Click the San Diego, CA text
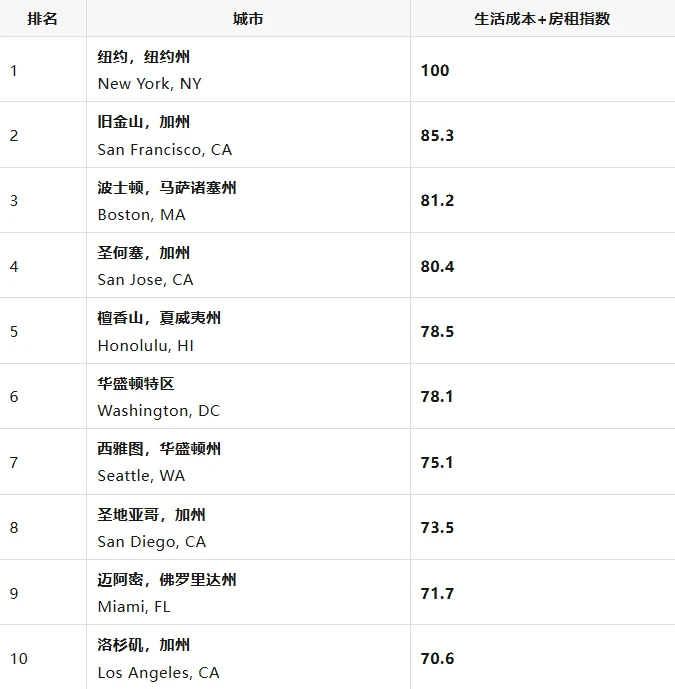Image resolution: width=675 pixels, height=689 pixels. tap(152, 542)
